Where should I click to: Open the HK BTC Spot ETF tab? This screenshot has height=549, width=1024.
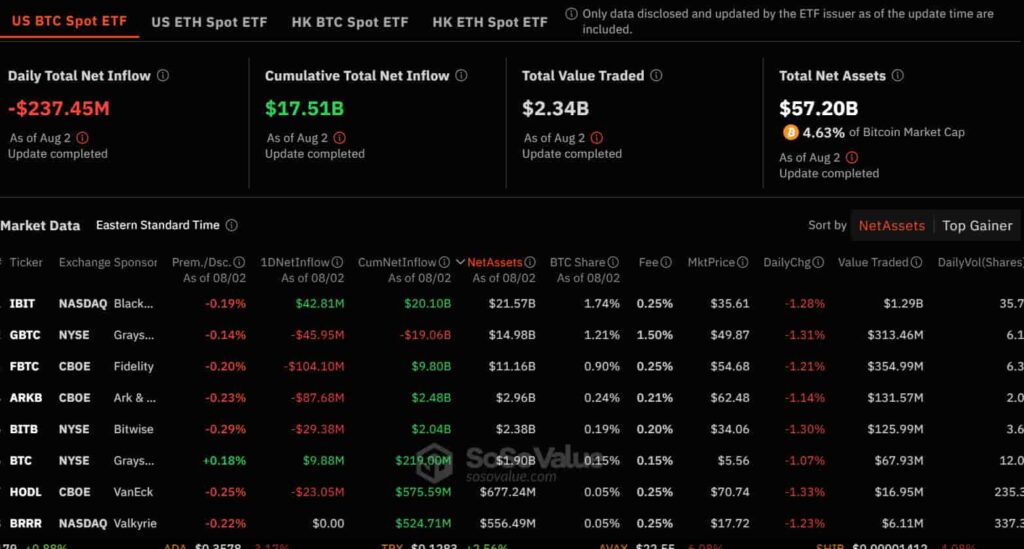pyautogui.click(x=350, y=21)
